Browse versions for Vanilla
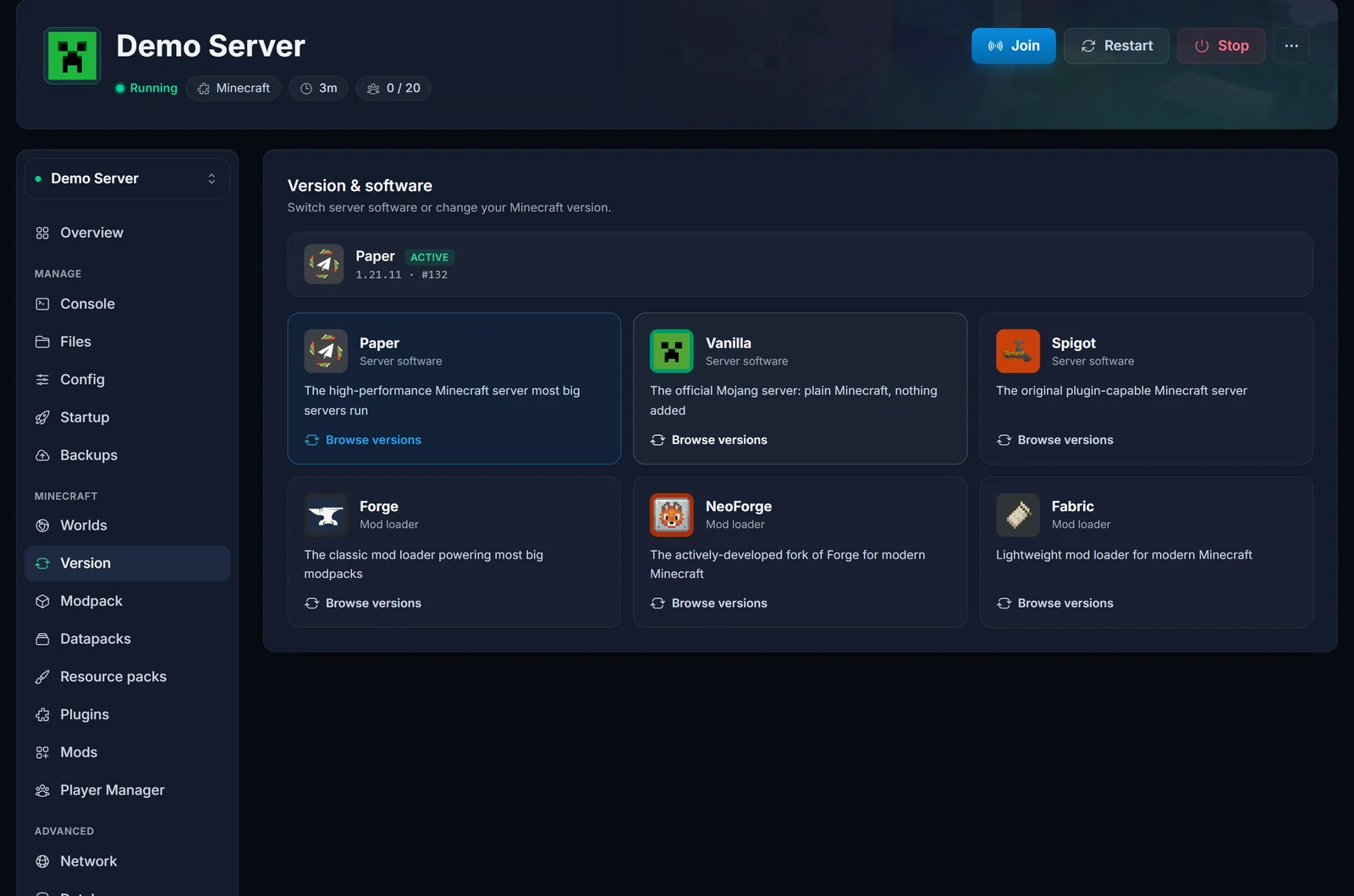This screenshot has width=1354, height=896. click(x=709, y=440)
